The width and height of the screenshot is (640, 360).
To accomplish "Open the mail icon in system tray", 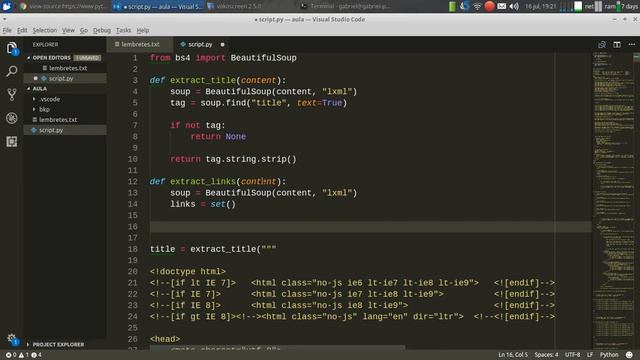I will coord(502,6).
